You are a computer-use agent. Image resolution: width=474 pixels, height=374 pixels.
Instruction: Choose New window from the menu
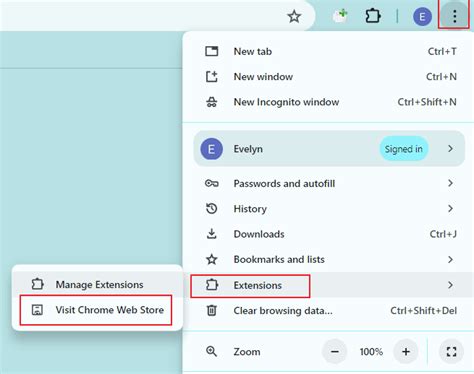pyautogui.click(x=328, y=77)
